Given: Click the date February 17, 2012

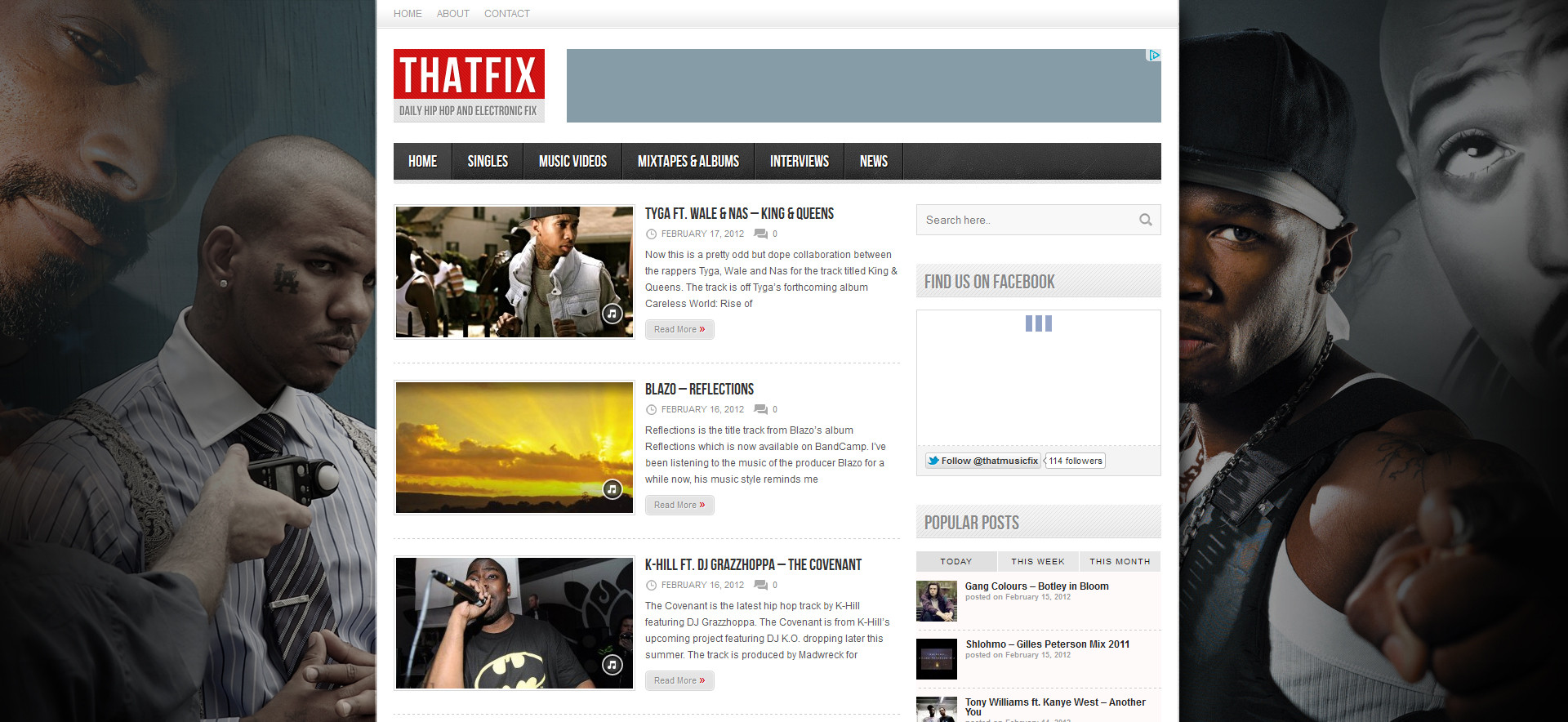Looking at the screenshot, I should click(702, 234).
